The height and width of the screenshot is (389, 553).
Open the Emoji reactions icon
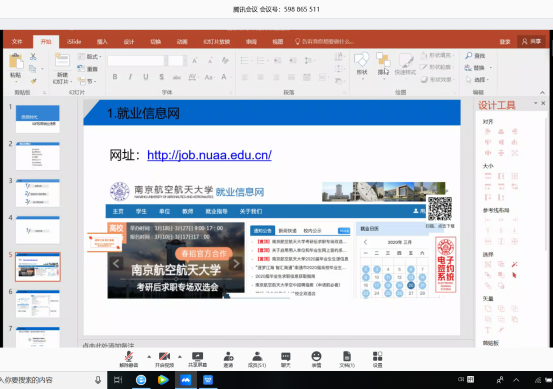316,359
